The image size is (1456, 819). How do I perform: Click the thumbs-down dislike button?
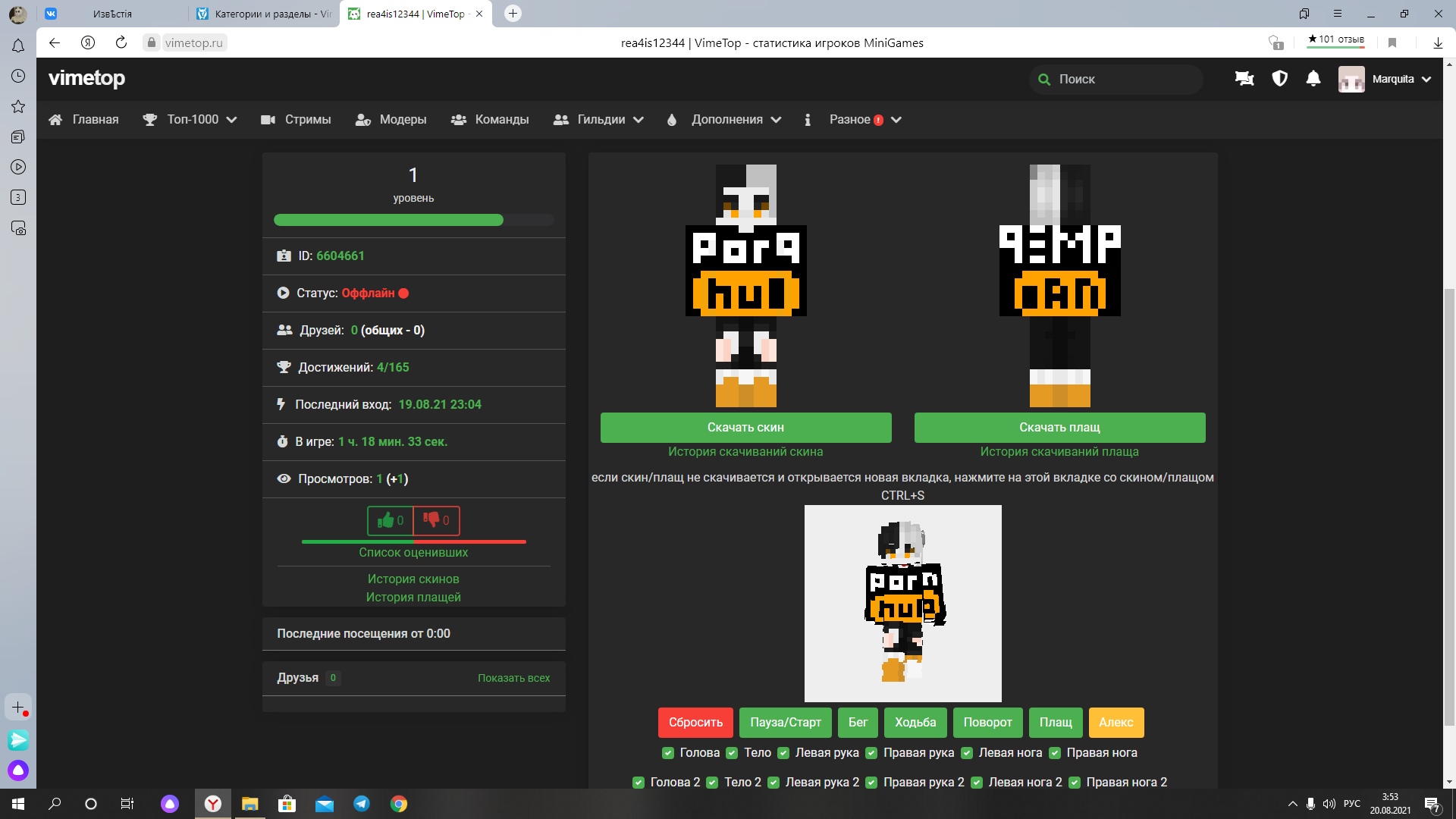[436, 520]
